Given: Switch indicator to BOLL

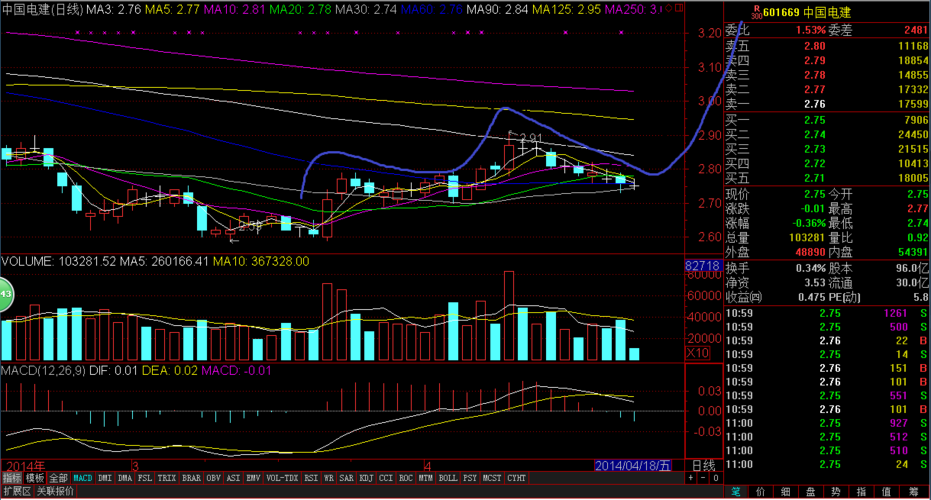Looking at the screenshot, I should tap(448, 478).
